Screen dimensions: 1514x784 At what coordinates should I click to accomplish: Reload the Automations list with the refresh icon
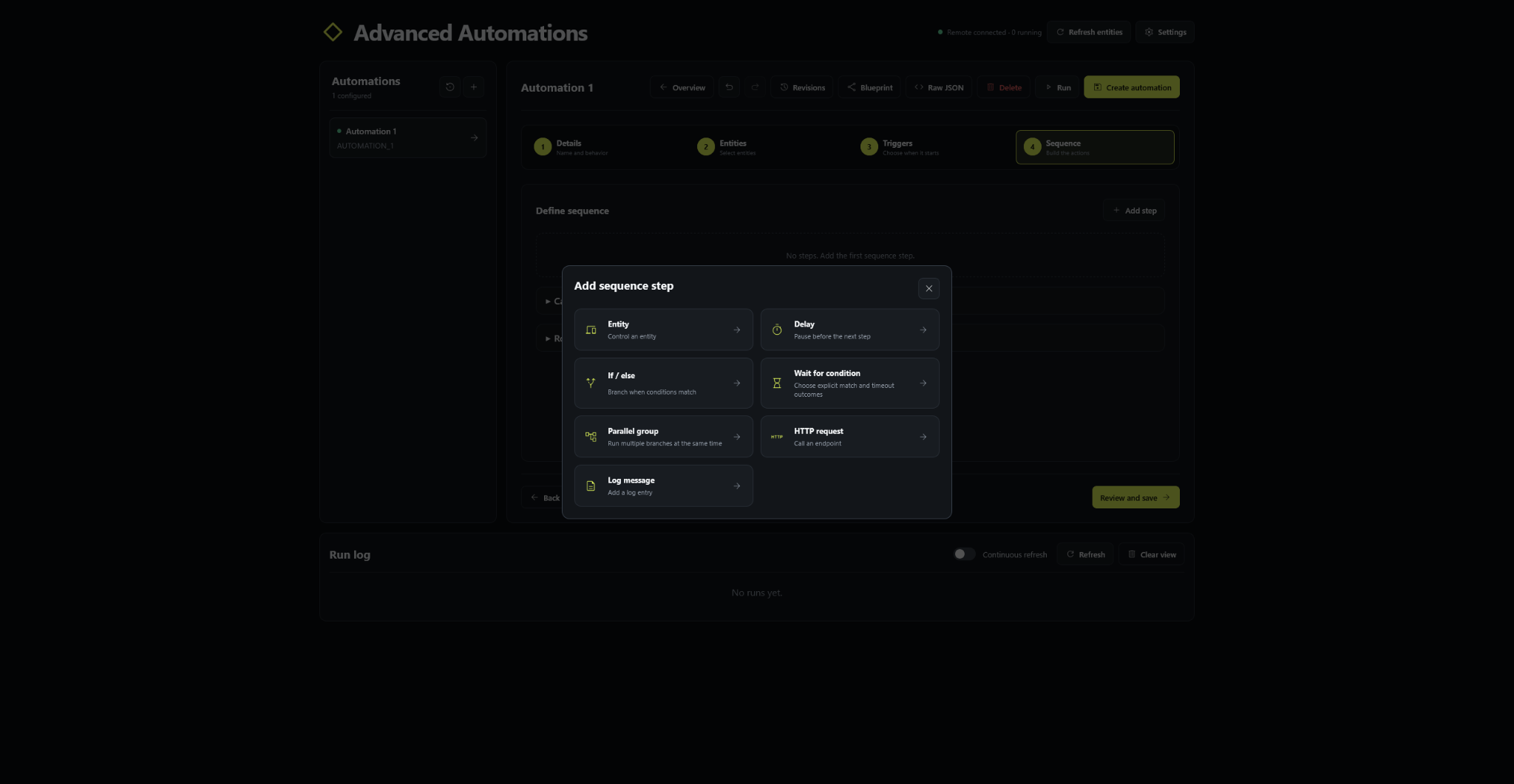pos(449,87)
